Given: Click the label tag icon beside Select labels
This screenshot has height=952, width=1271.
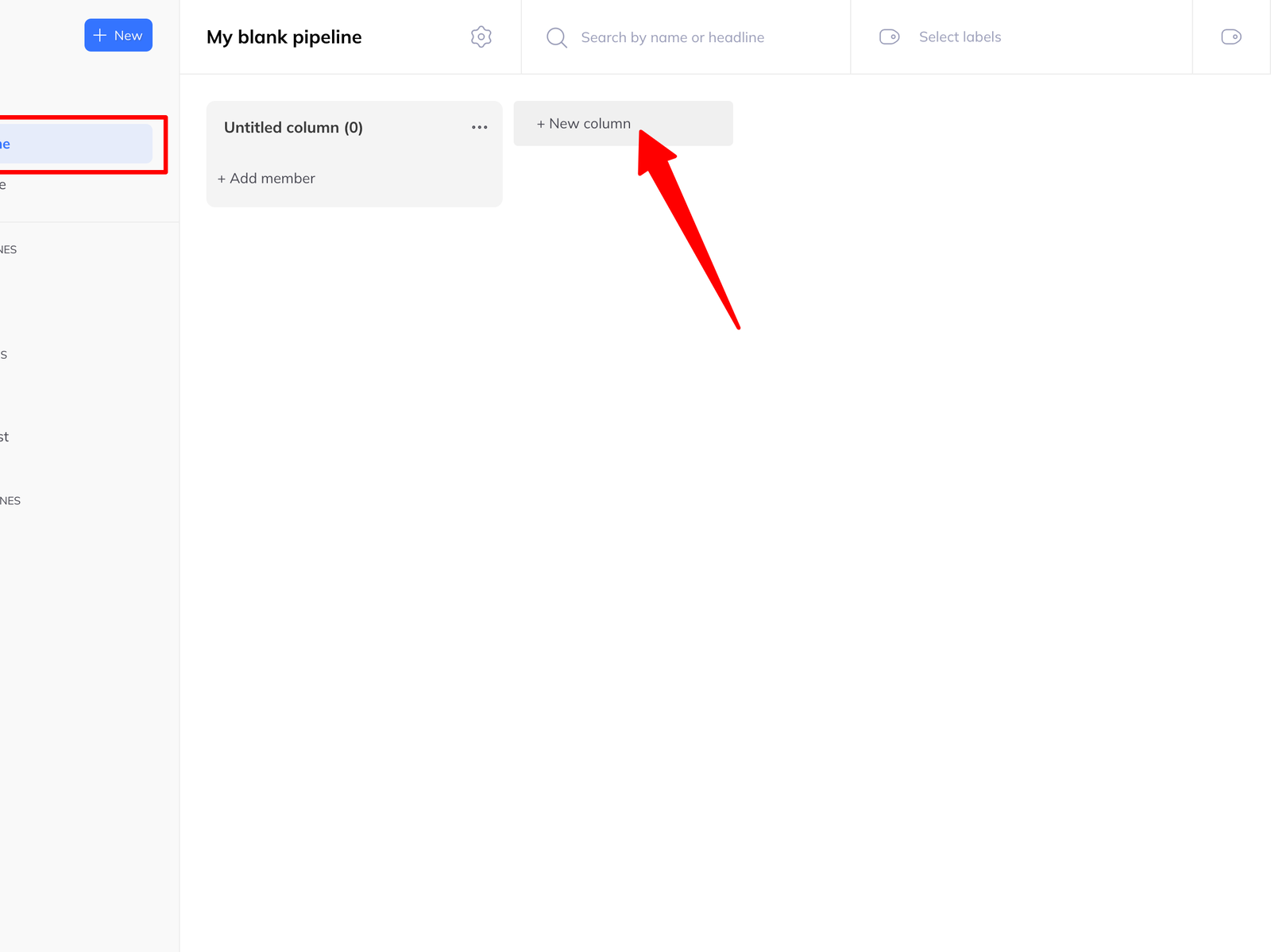Looking at the screenshot, I should click(x=889, y=37).
